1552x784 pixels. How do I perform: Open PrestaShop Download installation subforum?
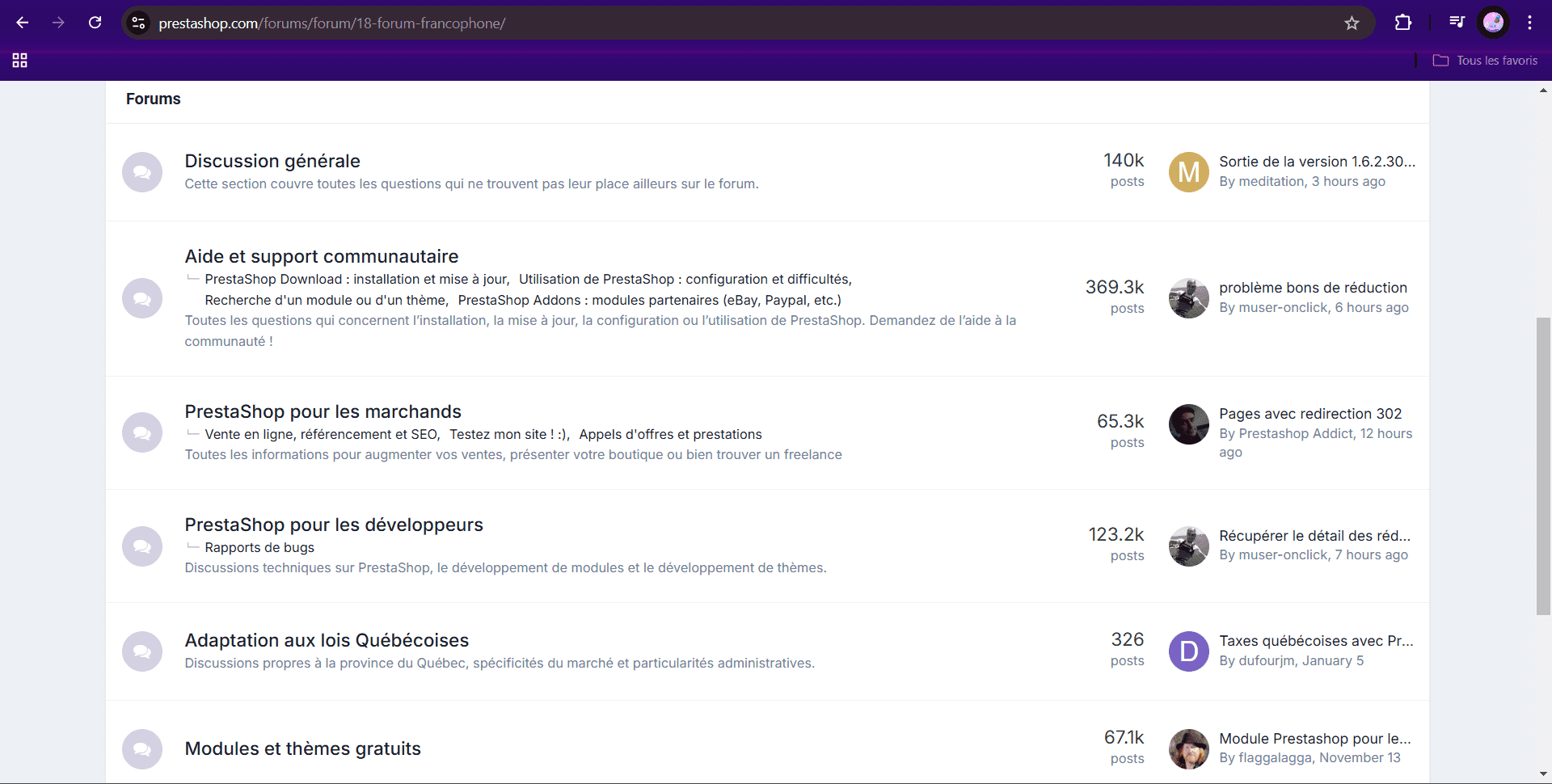click(356, 279)
